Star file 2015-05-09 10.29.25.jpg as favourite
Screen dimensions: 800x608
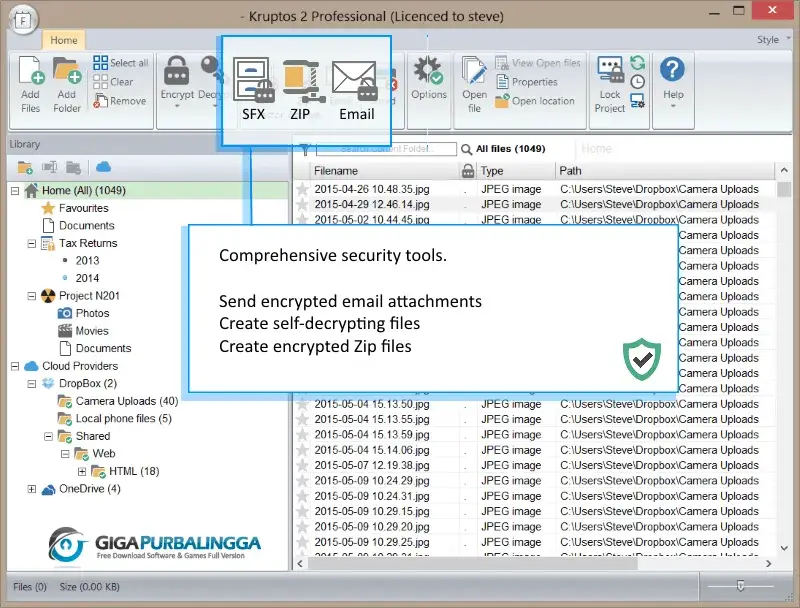point(302,542)
